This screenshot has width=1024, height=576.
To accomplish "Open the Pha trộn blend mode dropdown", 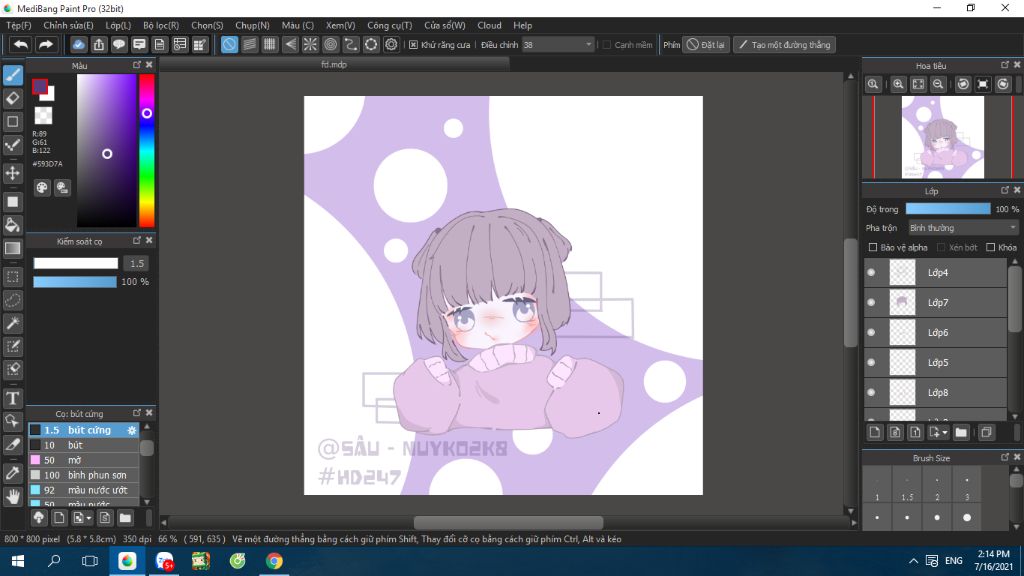I will (963, 228).
